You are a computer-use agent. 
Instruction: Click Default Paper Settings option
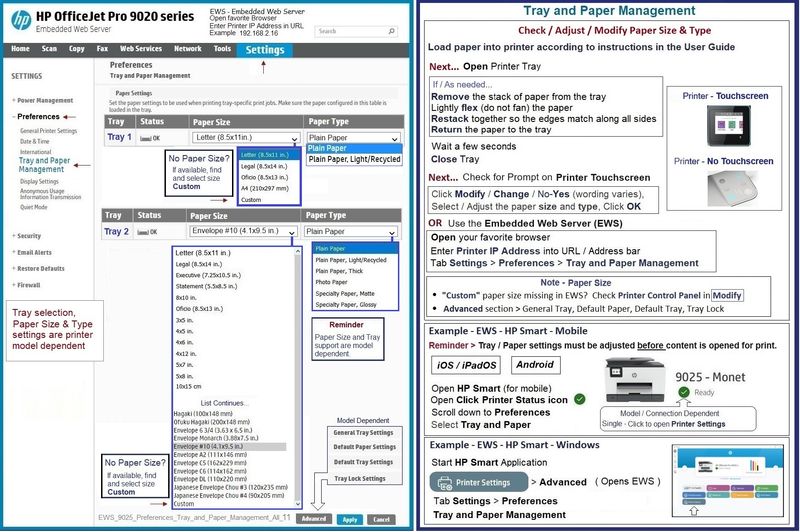click(364, 447)
